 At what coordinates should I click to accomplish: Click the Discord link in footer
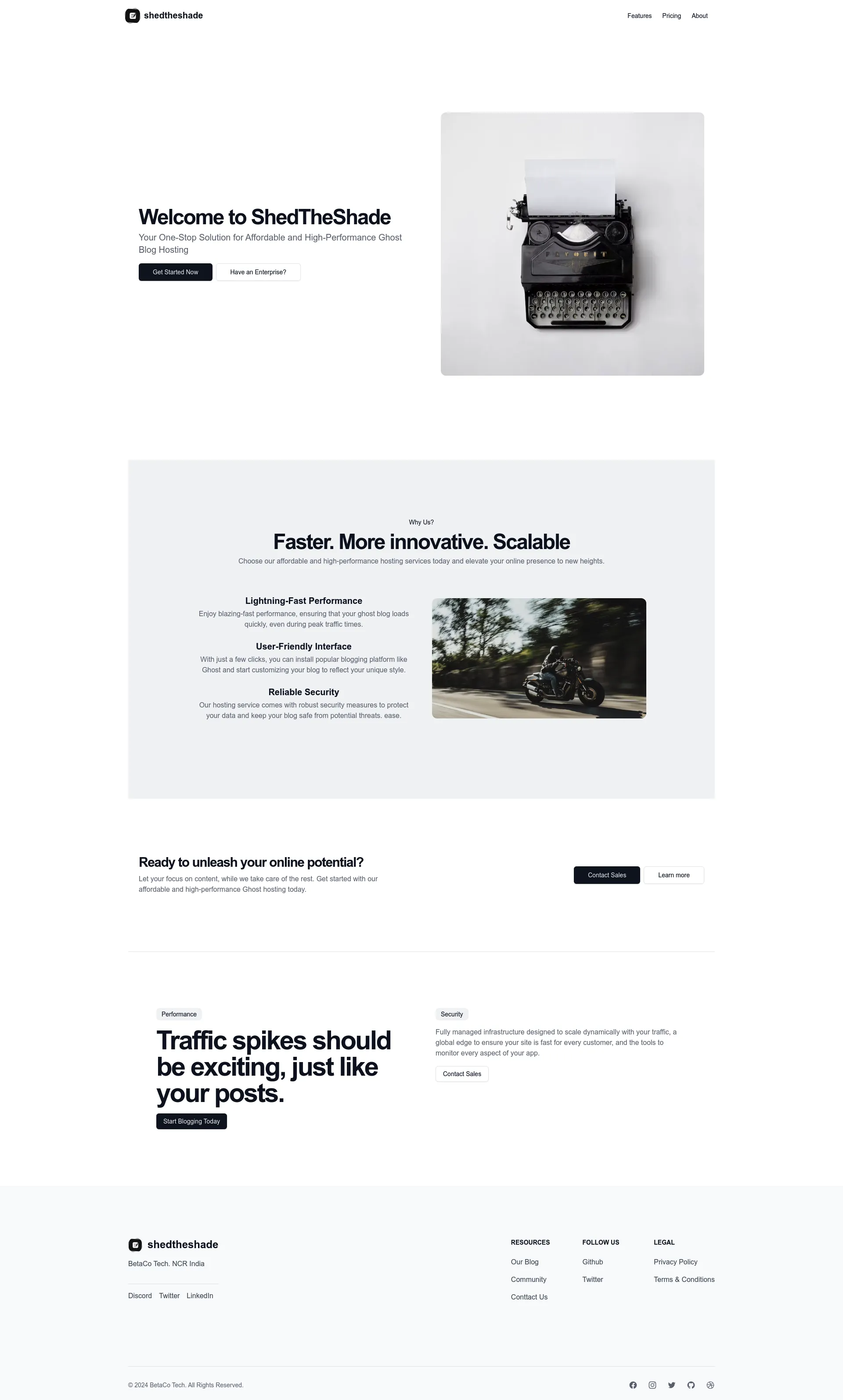click(139, 1295)
